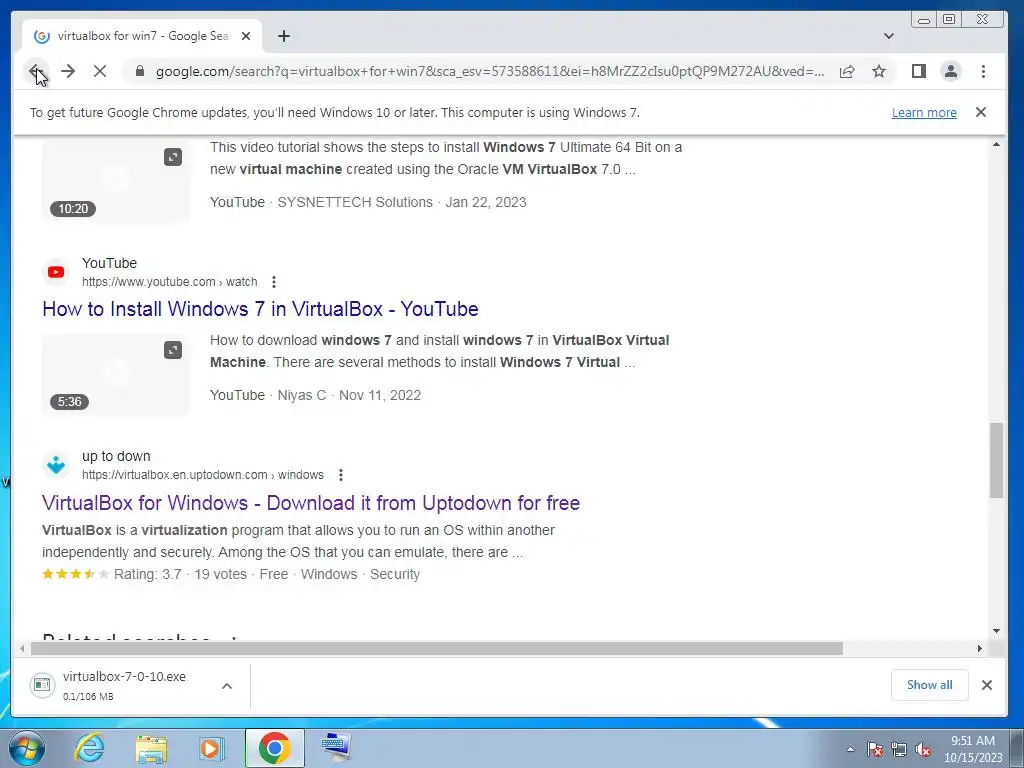Open Chrome side panel
Viewport: 1024px width, 768px height.
coord(919,71)
